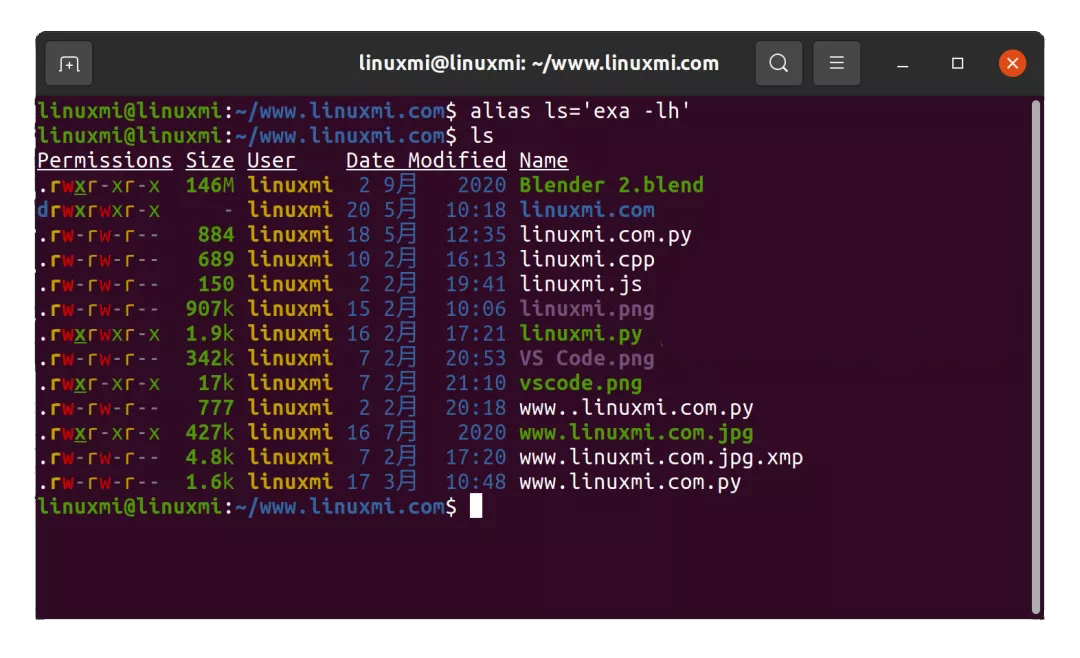1080x658 pixels.
Task: Click file name Blender 2.blend
Action: click(611, 185)
